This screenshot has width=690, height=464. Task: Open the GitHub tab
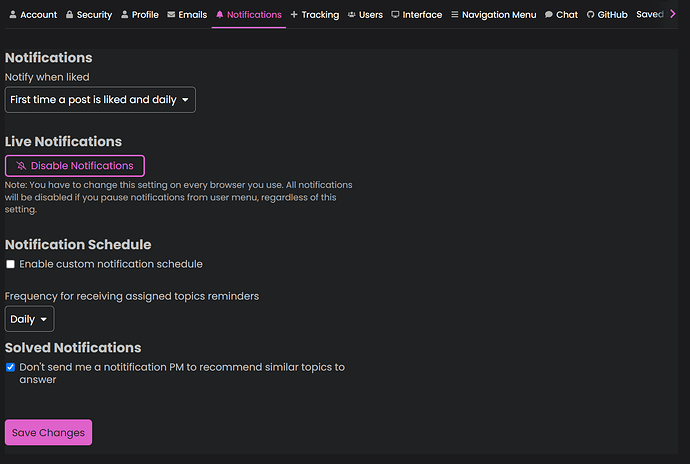607,15
